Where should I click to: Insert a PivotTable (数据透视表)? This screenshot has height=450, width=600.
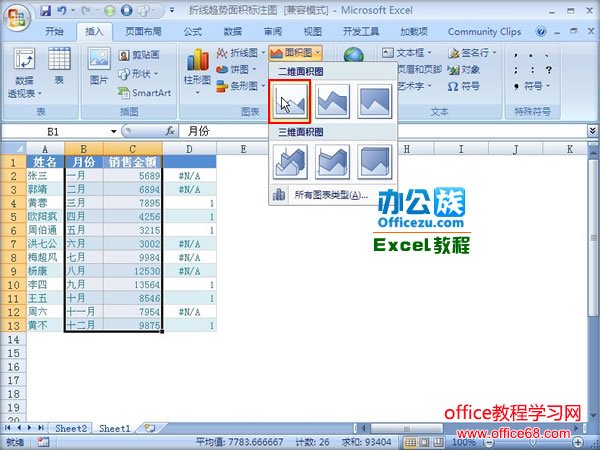24,72
